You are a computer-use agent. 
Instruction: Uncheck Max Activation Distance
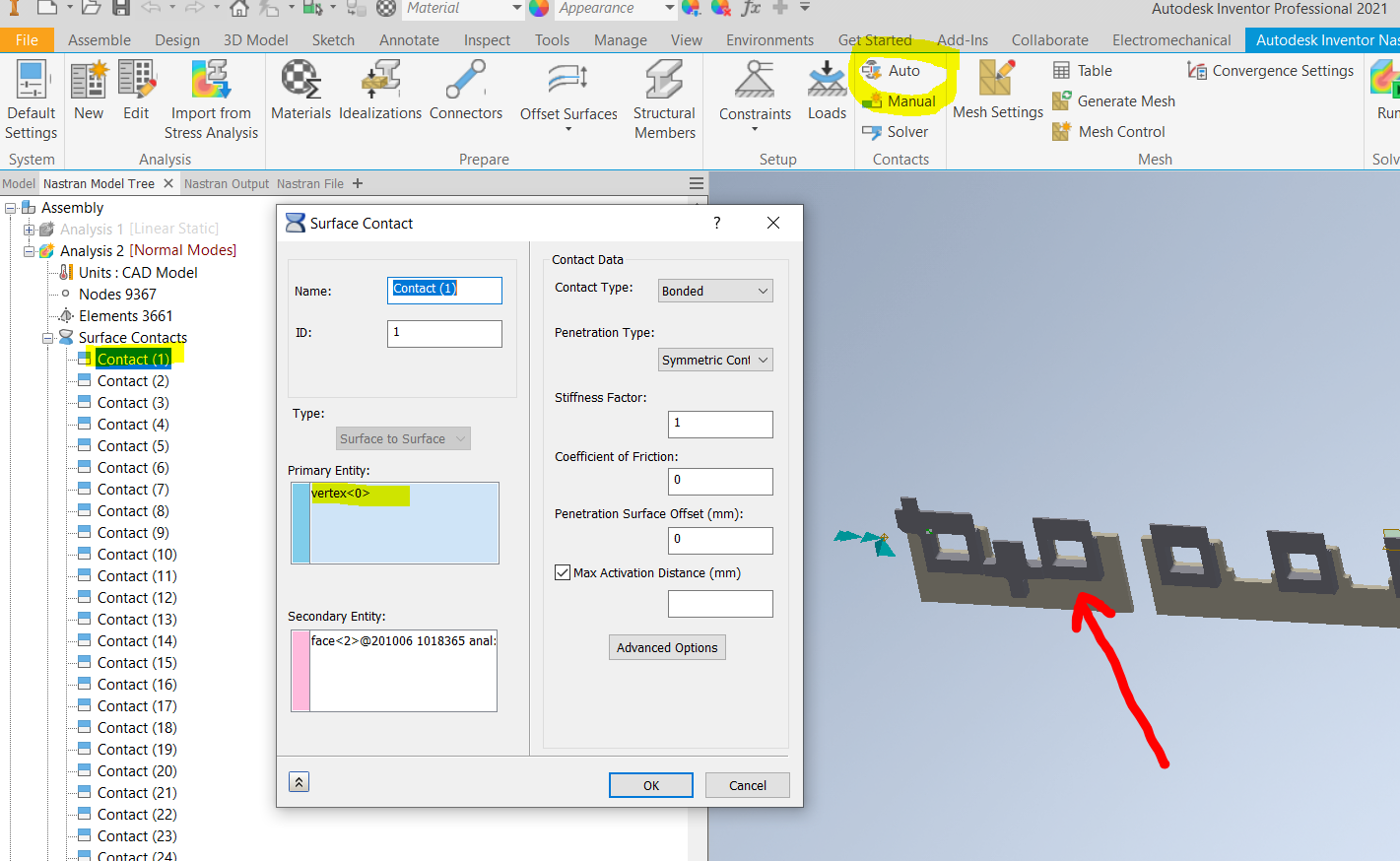coord(563,571)
